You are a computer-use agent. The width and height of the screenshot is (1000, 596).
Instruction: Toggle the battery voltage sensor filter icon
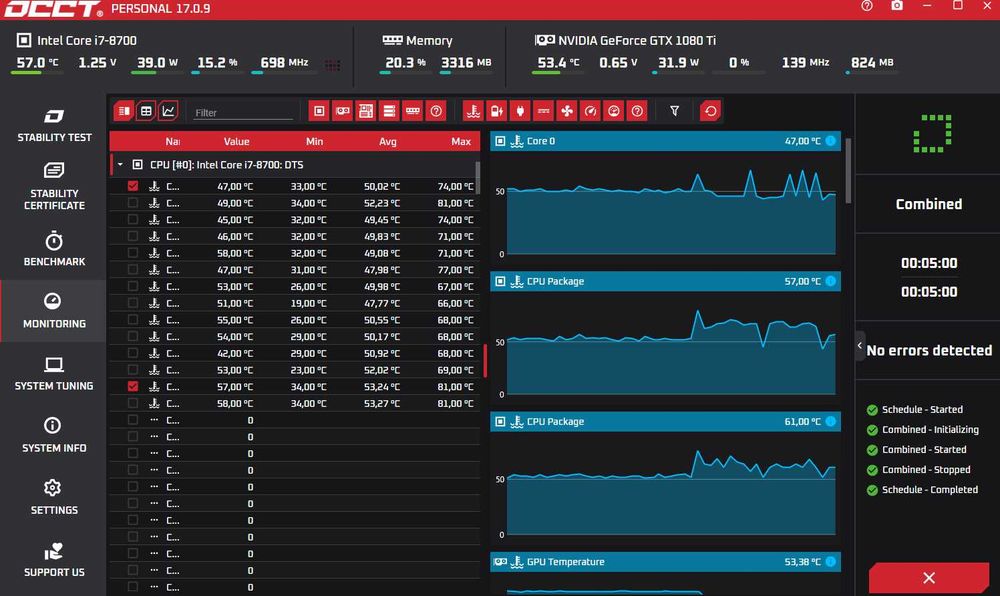pyautogui.click(x=497, y=111)
